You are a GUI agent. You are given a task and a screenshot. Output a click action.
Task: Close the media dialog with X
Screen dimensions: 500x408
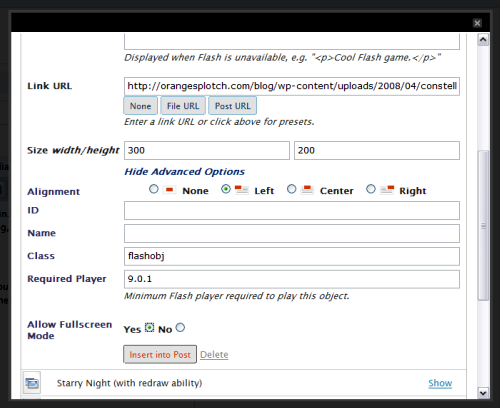tap(477, 23)
